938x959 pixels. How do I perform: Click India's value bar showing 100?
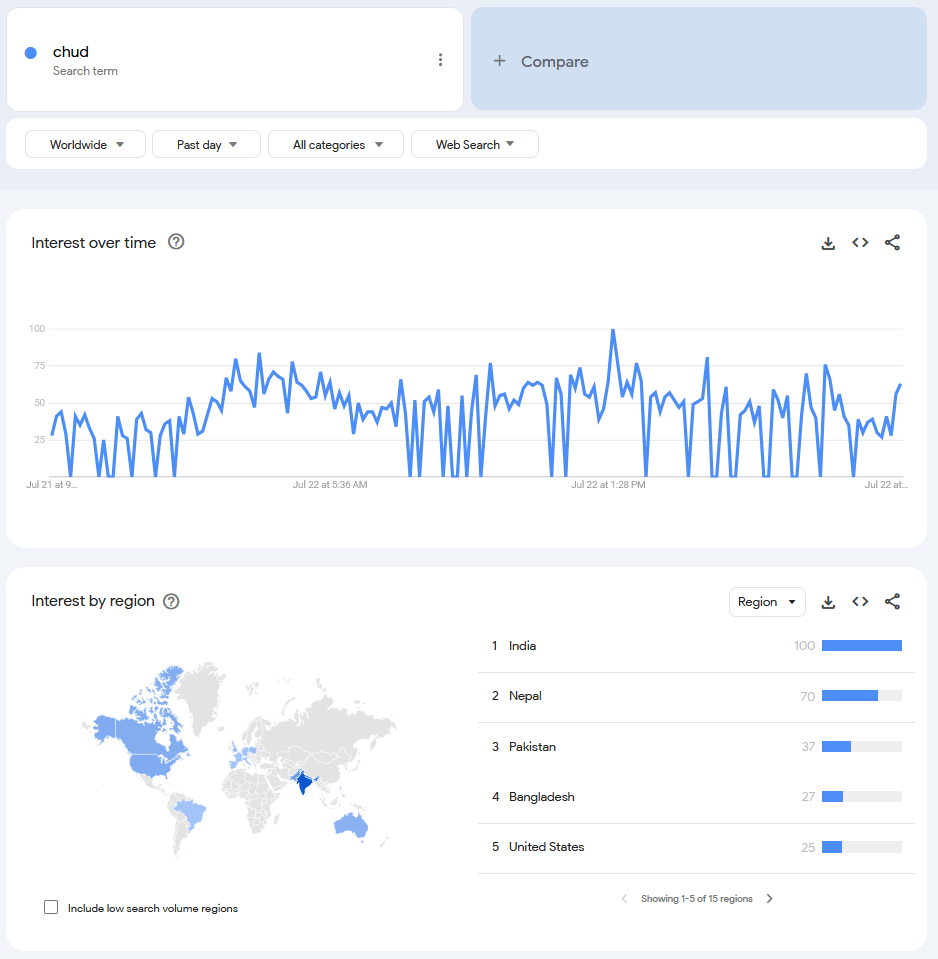coord(862,646)
